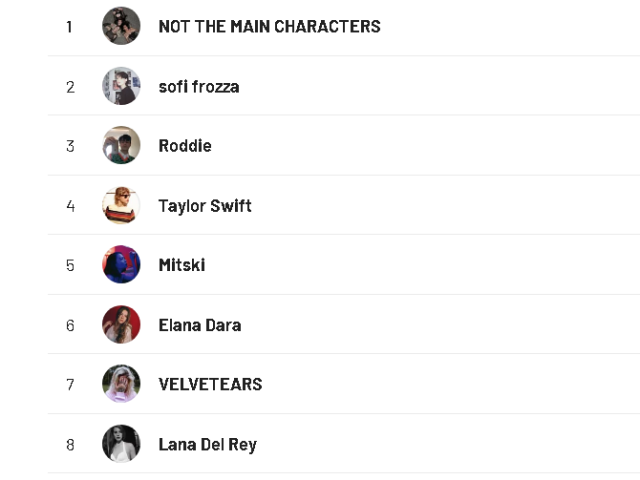
Task: Open VELVETEARS artist name link
Action: coord(210,384)
